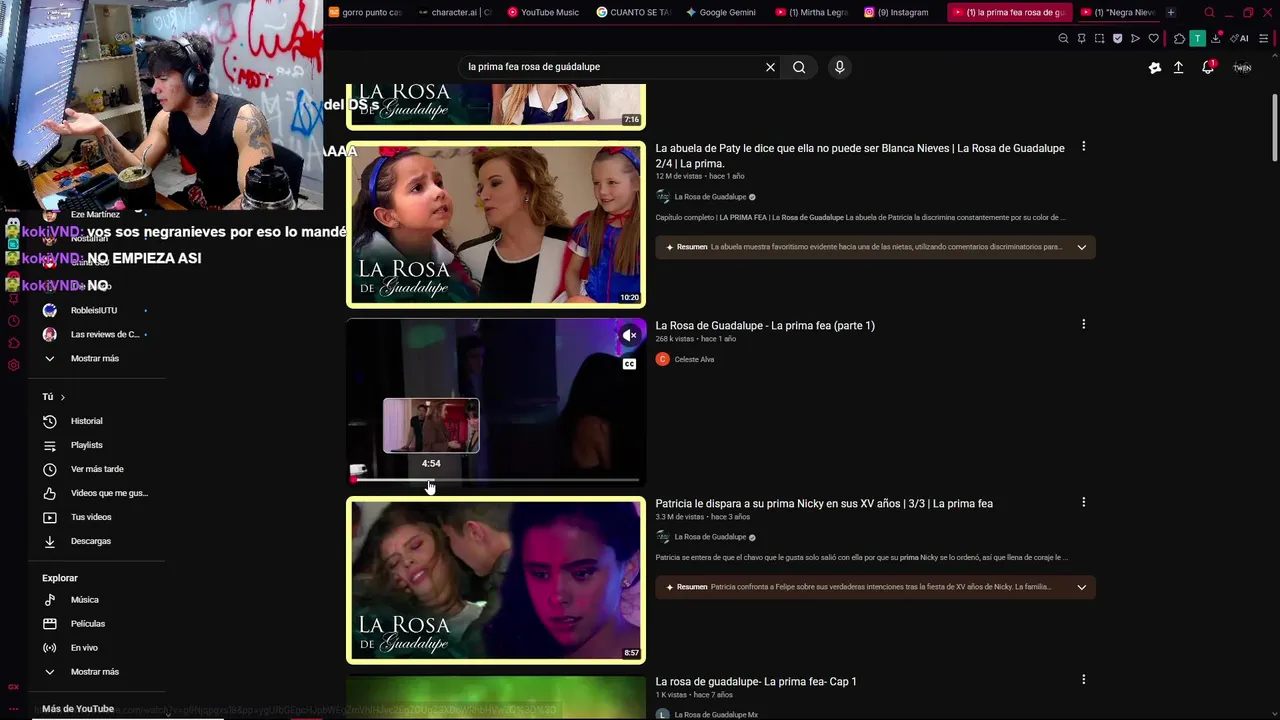This screenshot has height=720, width=1280.
Task: Search open tabs via tab bar magnifier
Action: (1209, 12)
